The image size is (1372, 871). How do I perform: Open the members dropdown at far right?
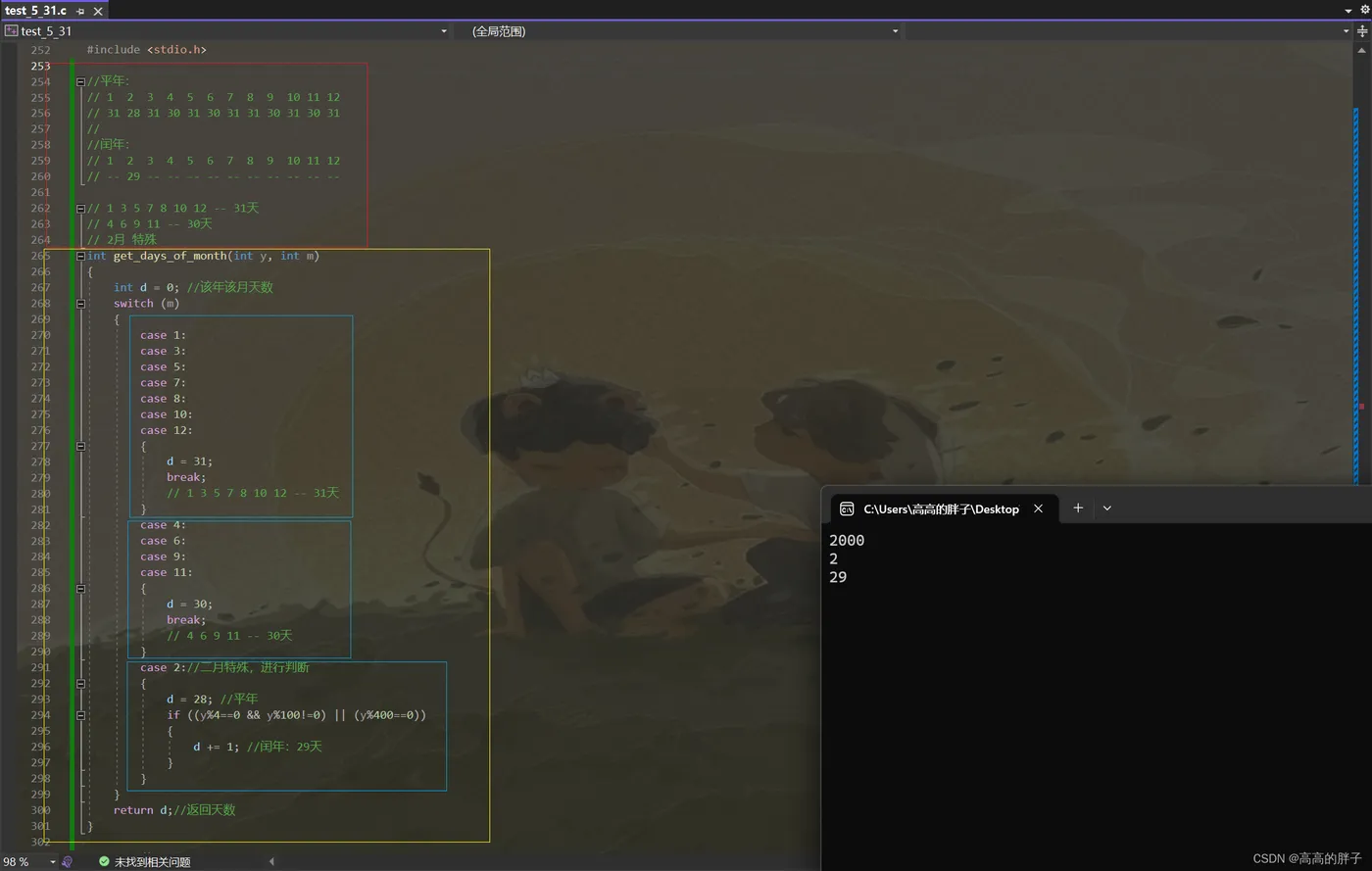pos(1346,31)
